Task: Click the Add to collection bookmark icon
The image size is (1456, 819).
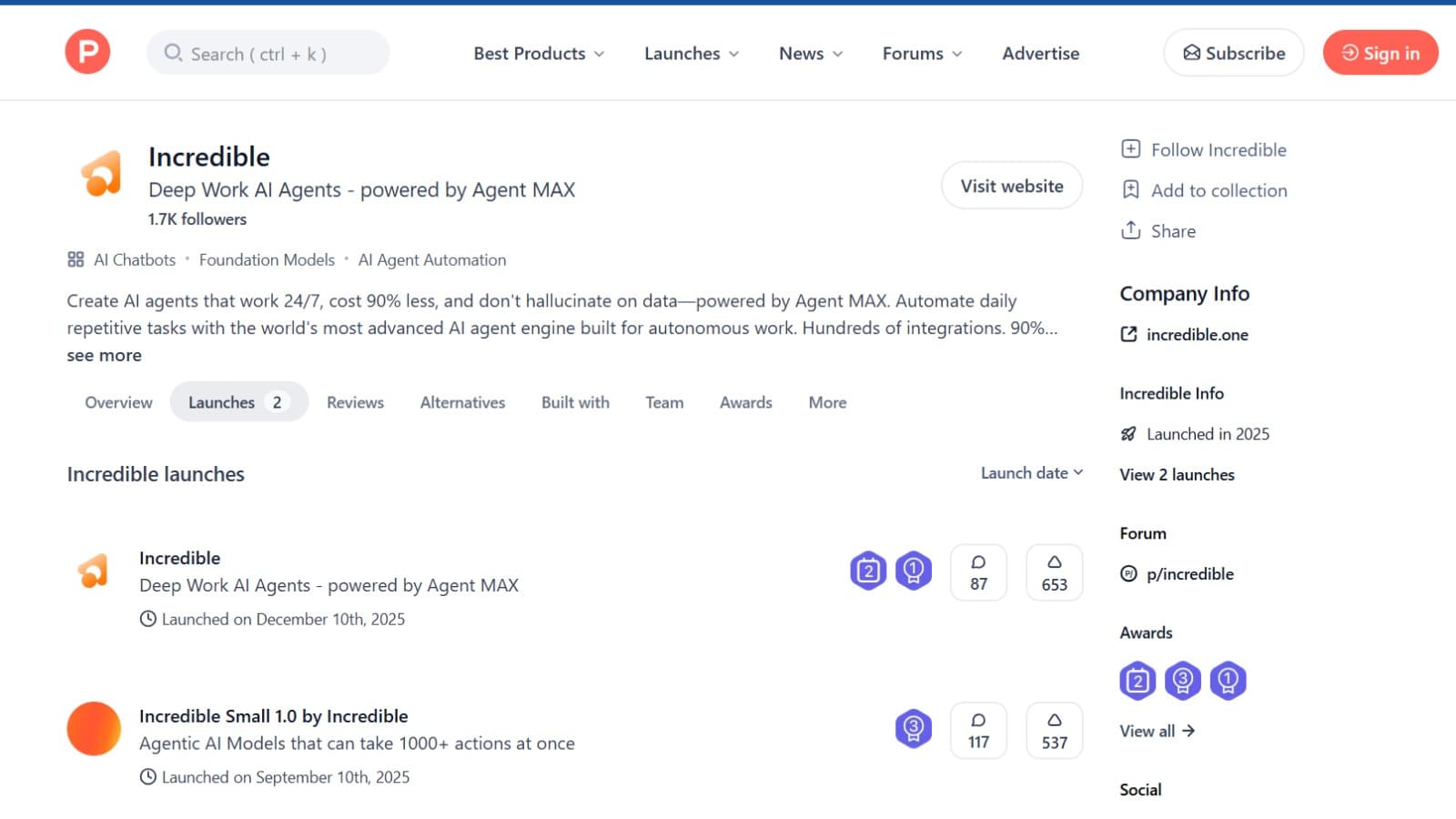Action: pyautogui.click(x=1130, y=189)
